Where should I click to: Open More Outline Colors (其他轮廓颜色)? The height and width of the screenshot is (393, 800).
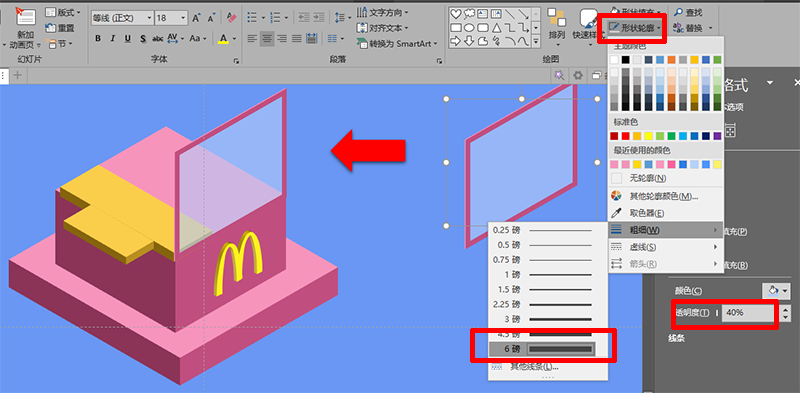pyautogui.click(x=666, y=196)
